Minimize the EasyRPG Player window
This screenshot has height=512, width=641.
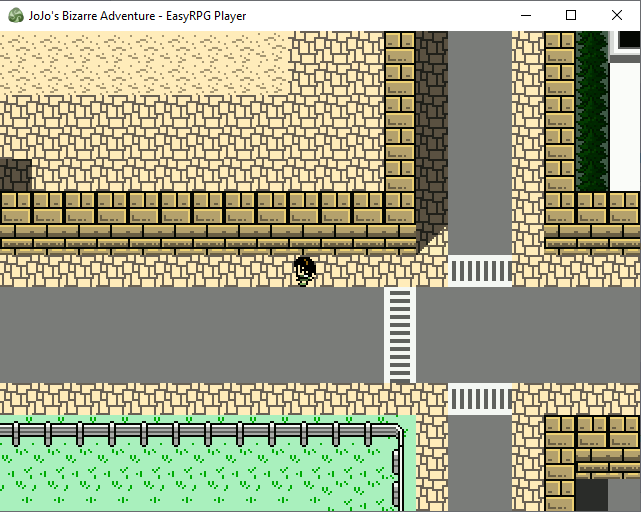(x=526, y=16)
